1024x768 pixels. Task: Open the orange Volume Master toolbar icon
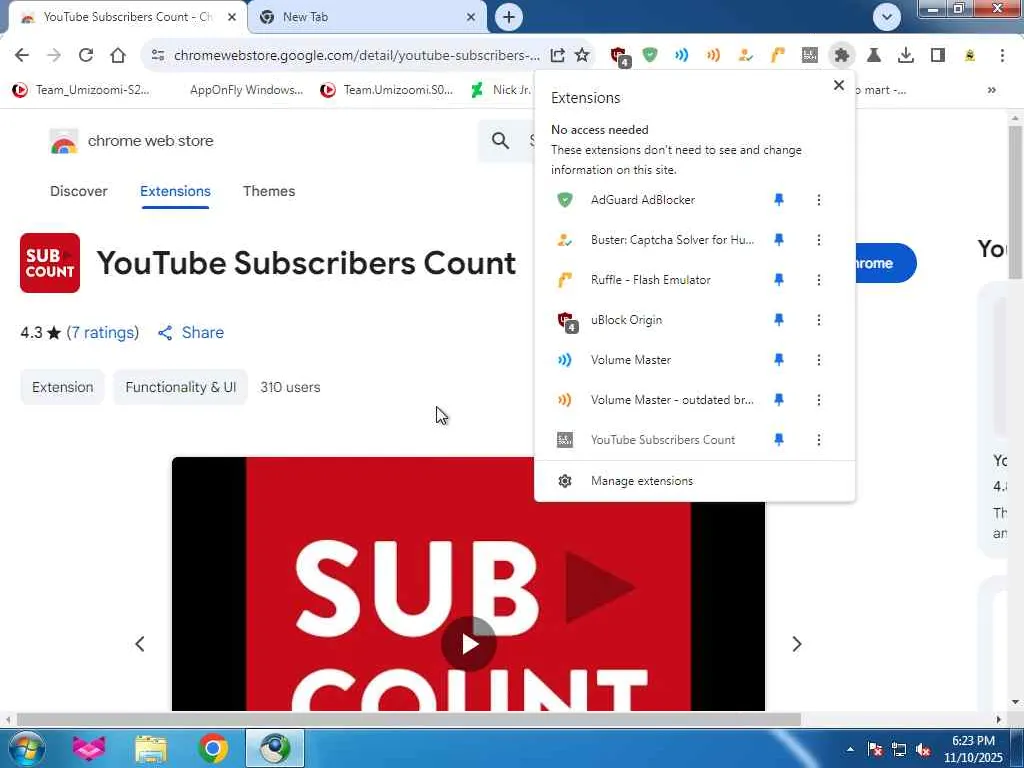pos(713,55)
